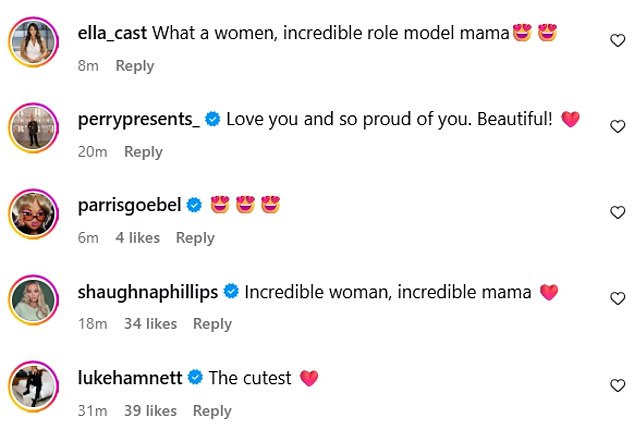Image resolution: width=634 pixels, height=442 pixels.
Task: Tap the heart beside parrisgoebel's comment
Action: pyautogui.click(x=617, y=212)
